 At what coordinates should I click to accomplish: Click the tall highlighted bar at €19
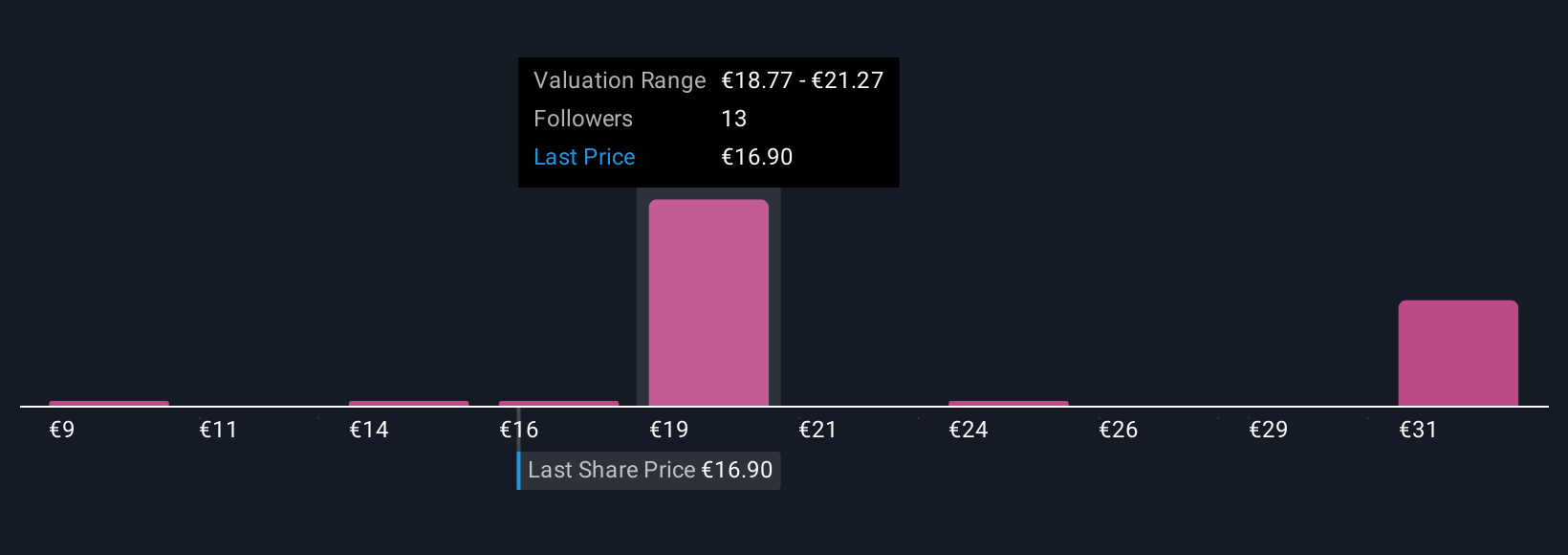(x=708, y=302)
